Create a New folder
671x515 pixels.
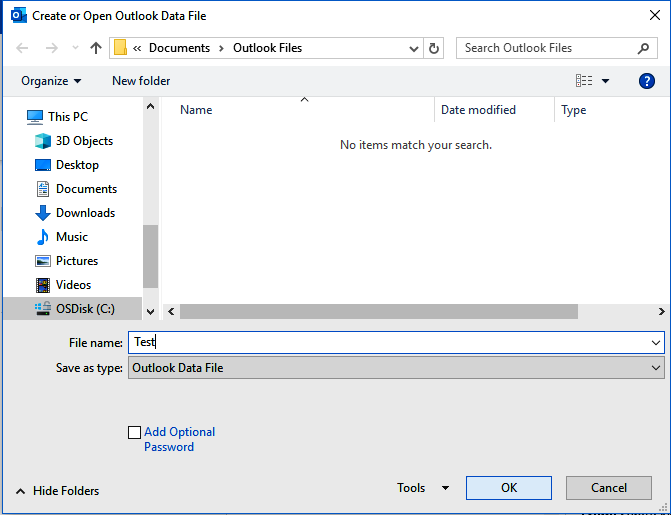[x=141, y=81]
